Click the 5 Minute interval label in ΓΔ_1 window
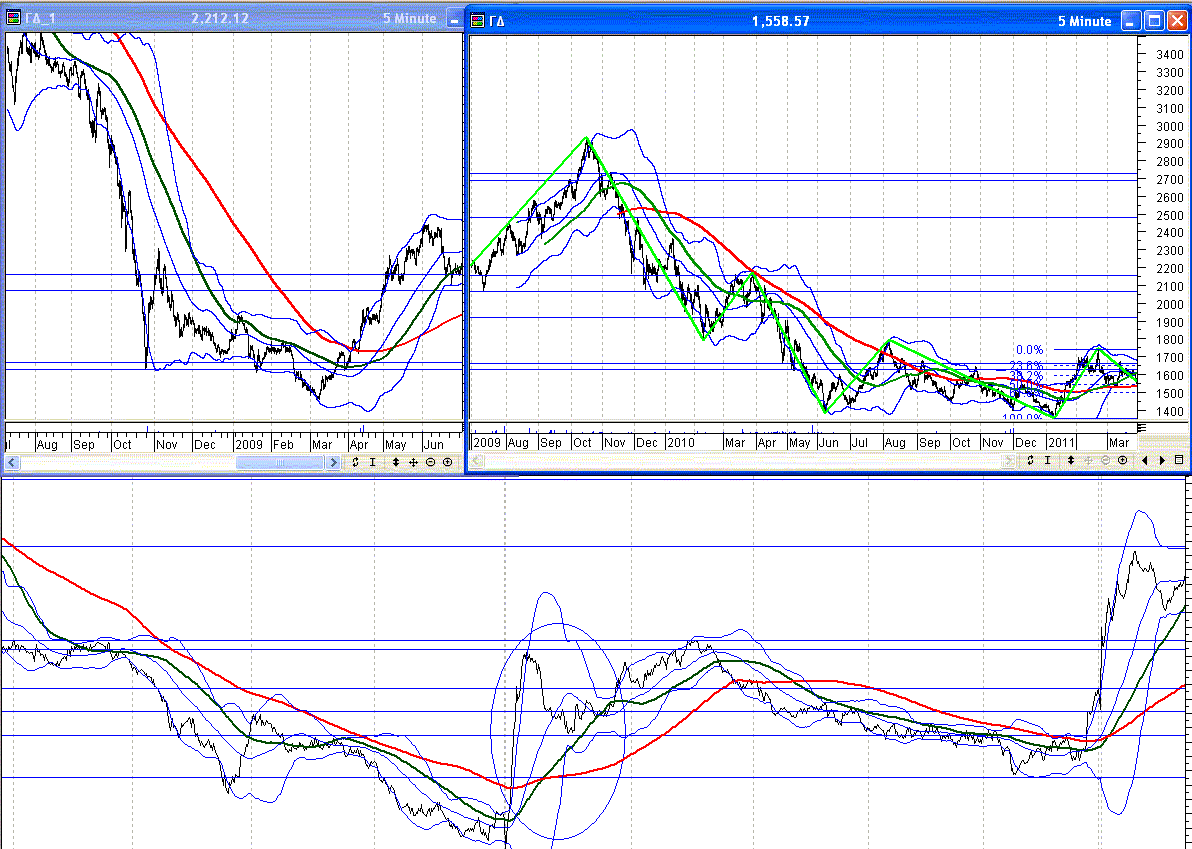This screenshot has height=849, width=1192. (409, 18)
